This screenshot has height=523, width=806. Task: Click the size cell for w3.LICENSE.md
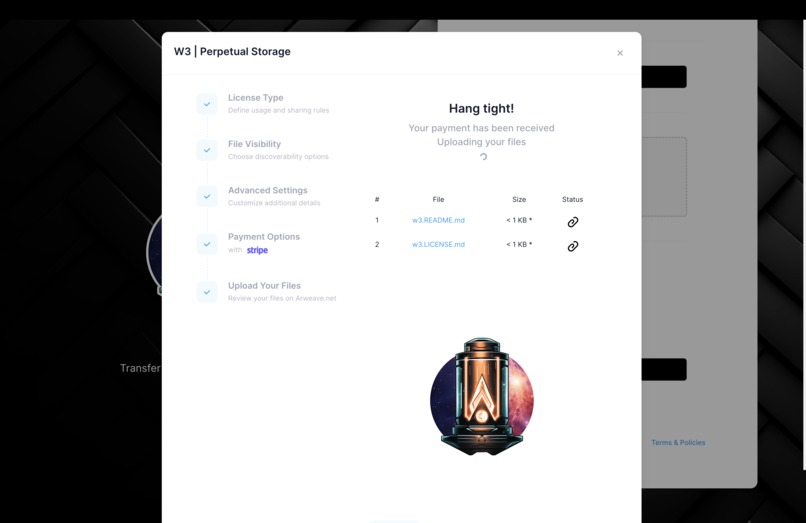pyautogui.click(x=519, y=244)
